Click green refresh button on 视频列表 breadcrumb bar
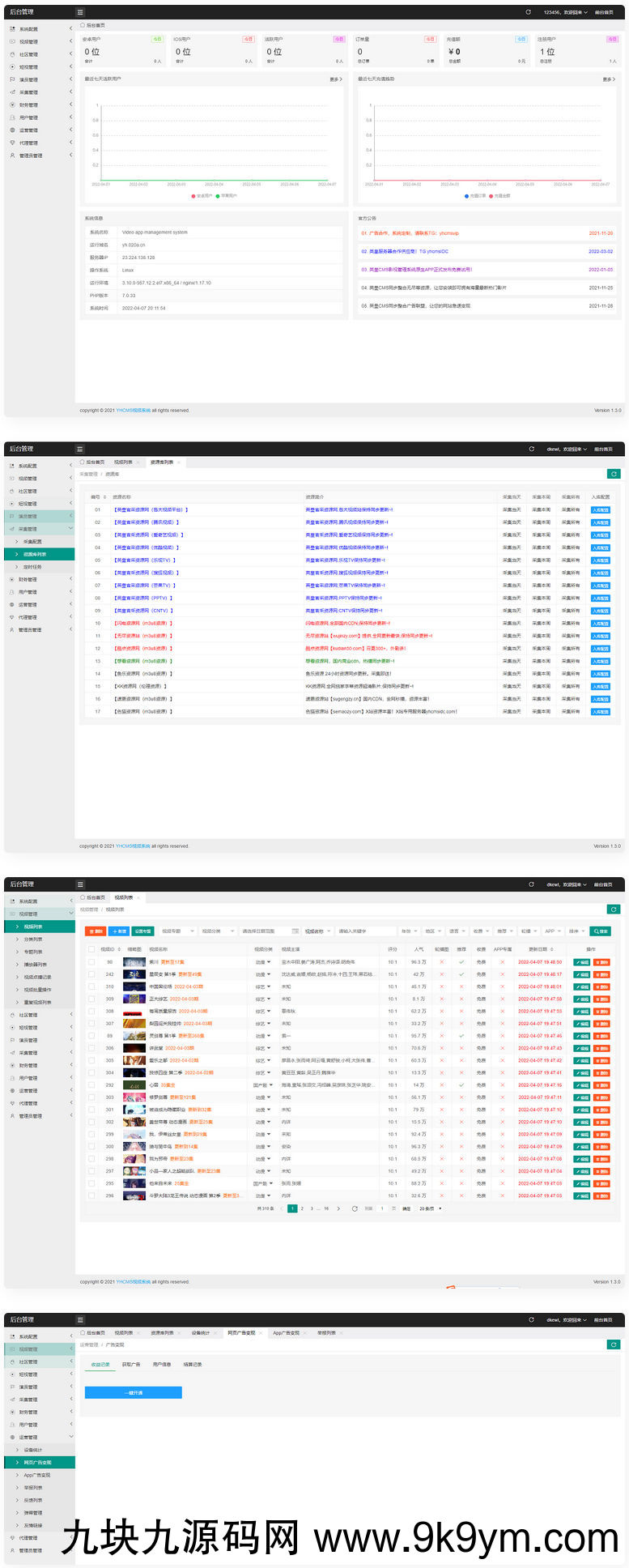629x1568 pixels. [x=614, y=910]
